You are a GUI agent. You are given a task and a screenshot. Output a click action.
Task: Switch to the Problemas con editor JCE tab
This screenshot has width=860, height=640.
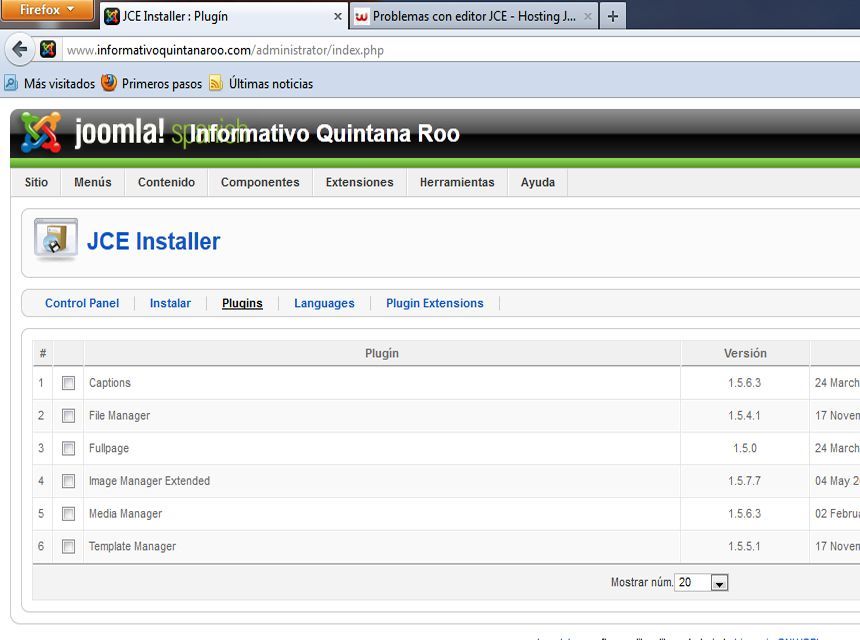(474, 16)
